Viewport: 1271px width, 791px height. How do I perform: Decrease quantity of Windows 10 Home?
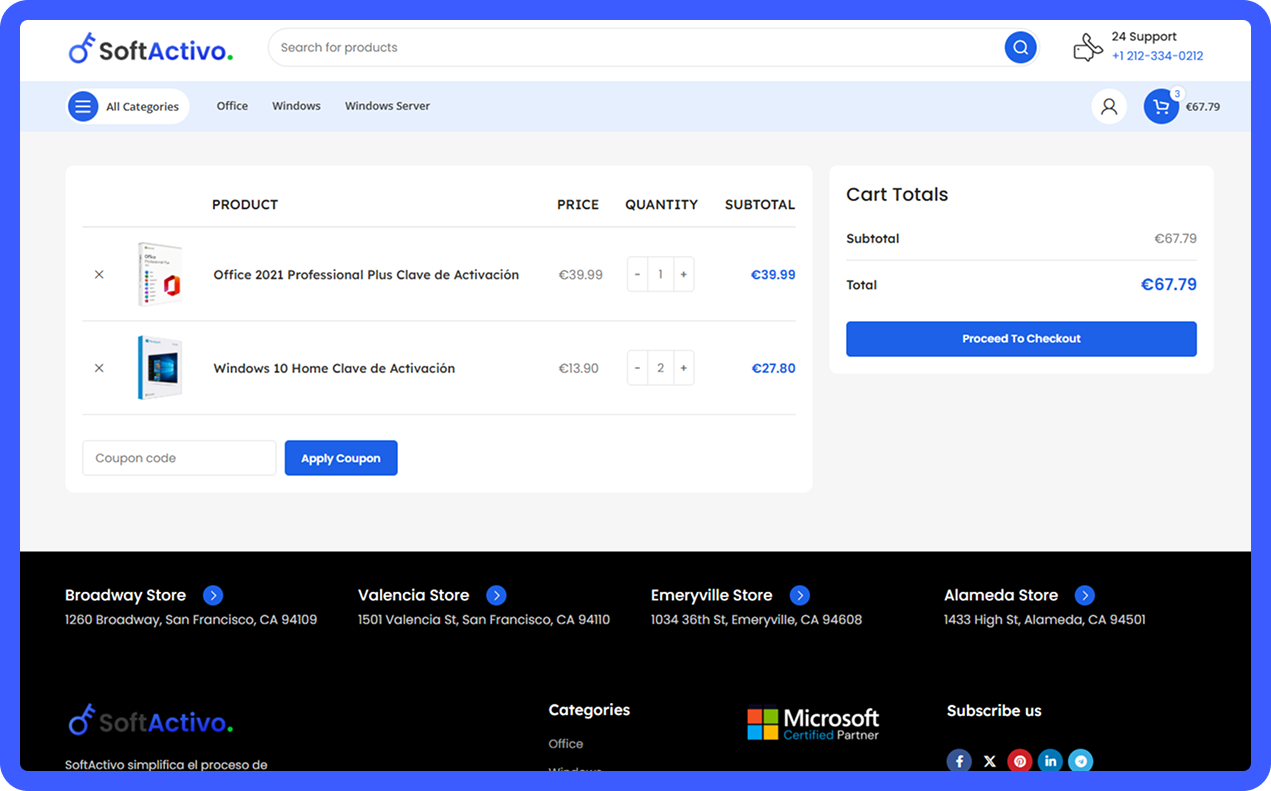coord(637,368)
